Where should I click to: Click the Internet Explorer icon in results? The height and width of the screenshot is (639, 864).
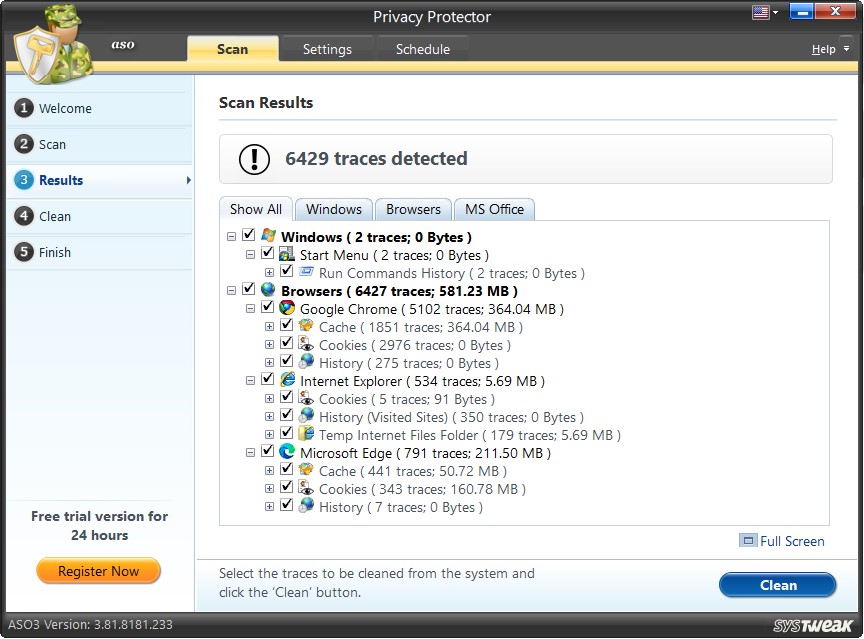[x=287, y=380]
